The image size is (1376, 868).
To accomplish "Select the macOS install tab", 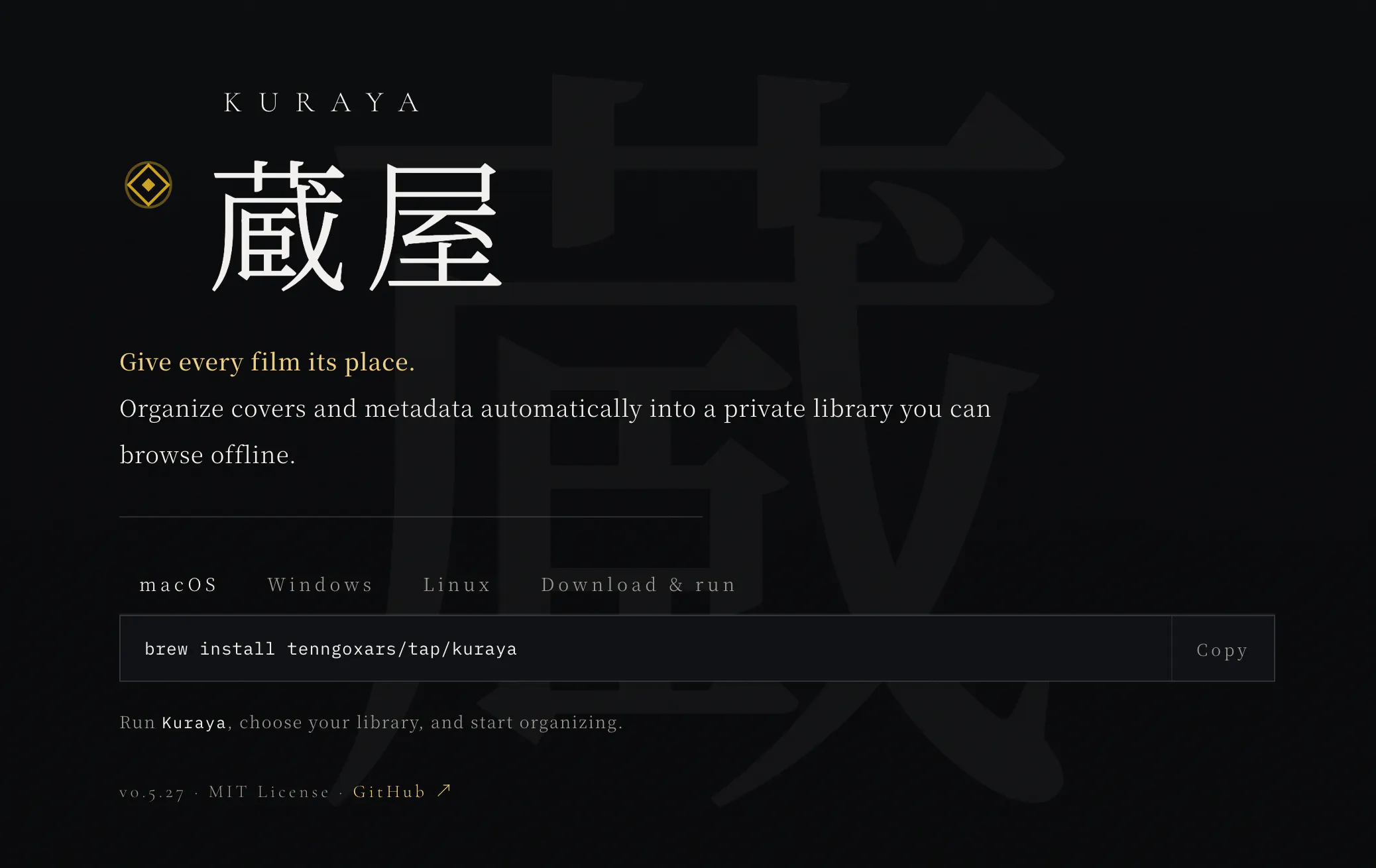I will [179, 584].
